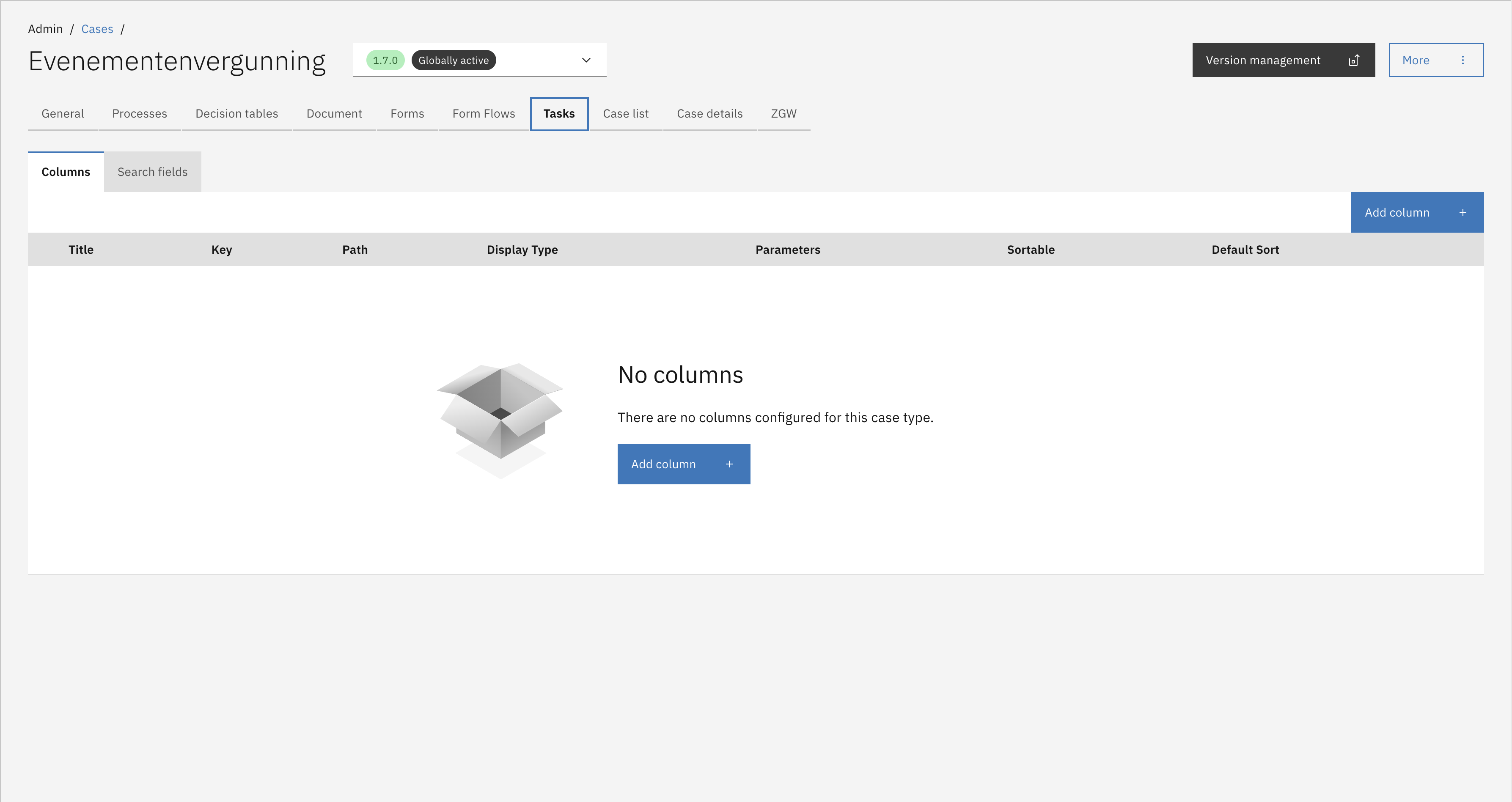Switch to the Search fields tab
Viewport: 1512px width, 802px height.
pos(152,172)
